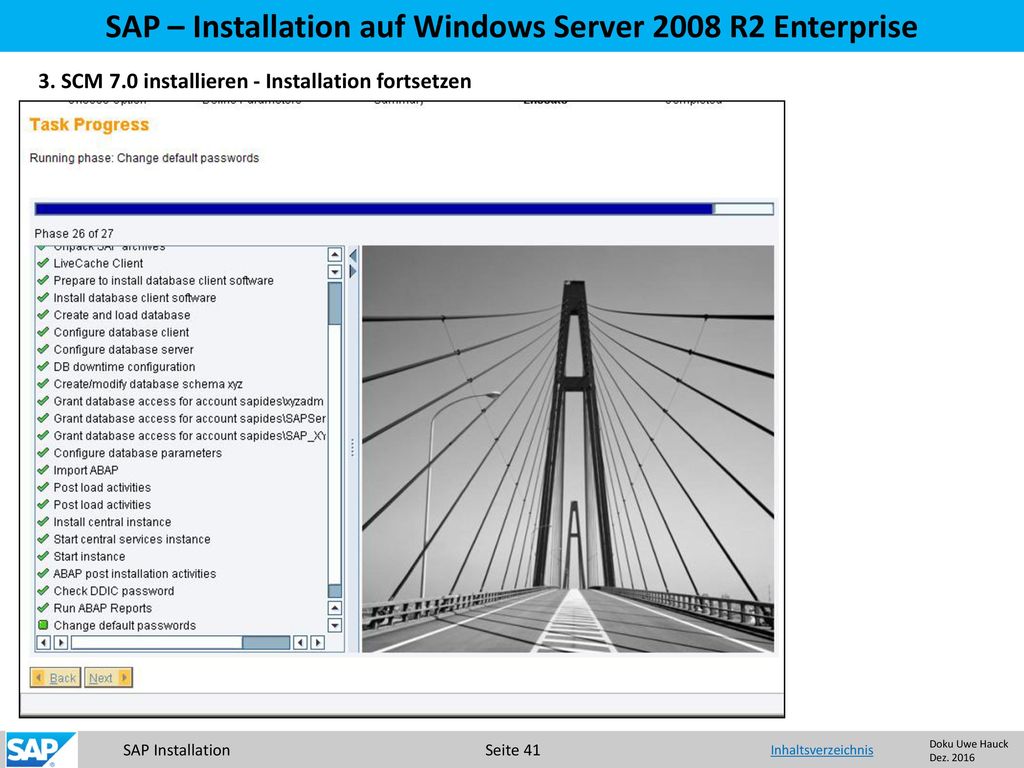The height and width of the screenshot is (768, 1024).
Task: Click checkmark icon beside Start instance
Action: (43, 556)
